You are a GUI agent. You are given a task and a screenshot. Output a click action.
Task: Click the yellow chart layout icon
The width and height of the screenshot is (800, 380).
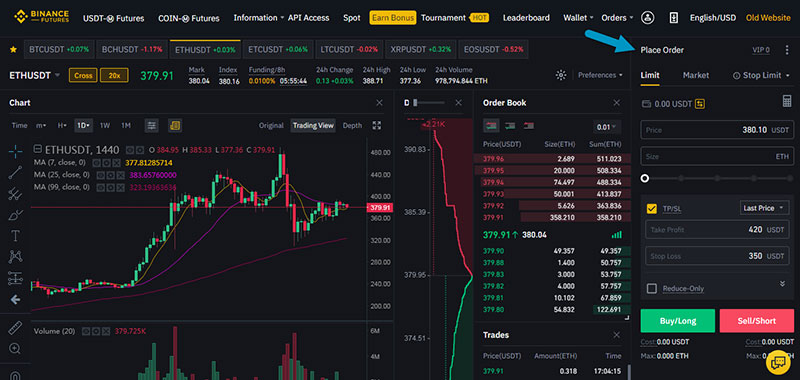pos(175,125)
